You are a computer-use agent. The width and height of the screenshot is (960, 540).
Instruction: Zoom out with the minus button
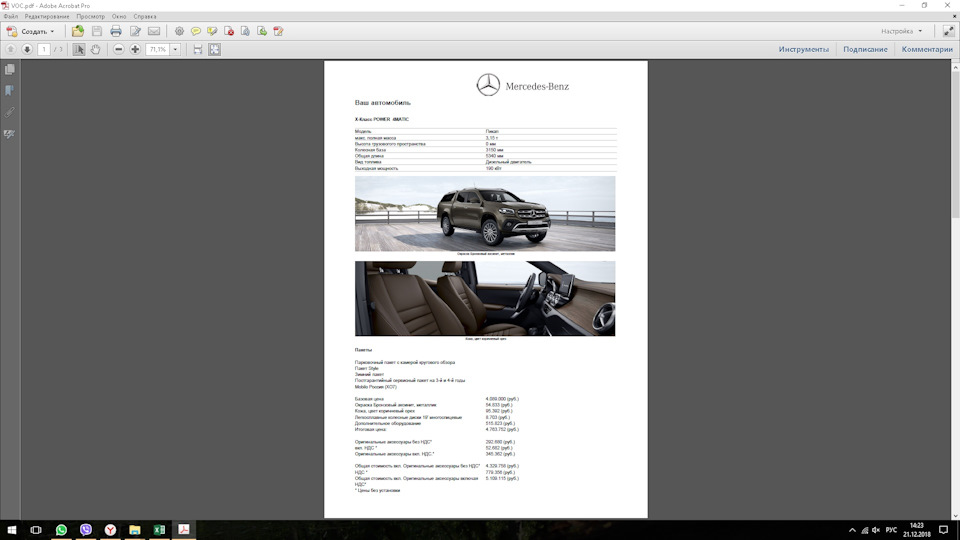click(119, 49)
